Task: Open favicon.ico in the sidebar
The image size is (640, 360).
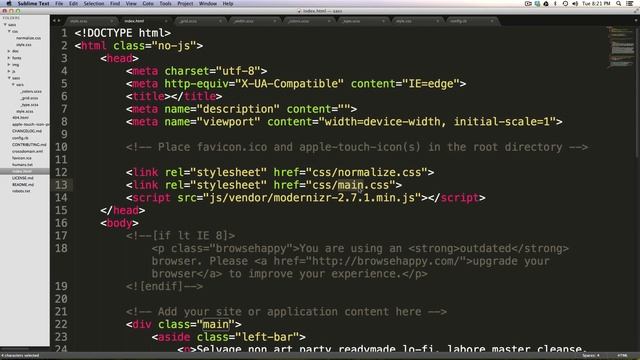Action: coord(22,158)
